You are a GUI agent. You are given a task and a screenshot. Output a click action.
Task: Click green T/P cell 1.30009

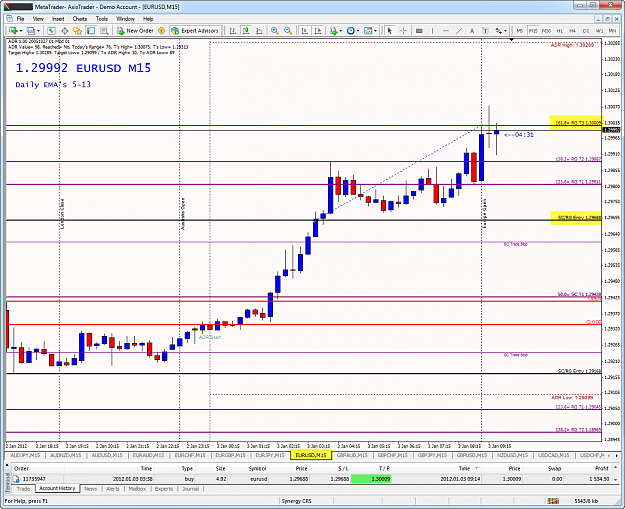click(x=371, y=479)
